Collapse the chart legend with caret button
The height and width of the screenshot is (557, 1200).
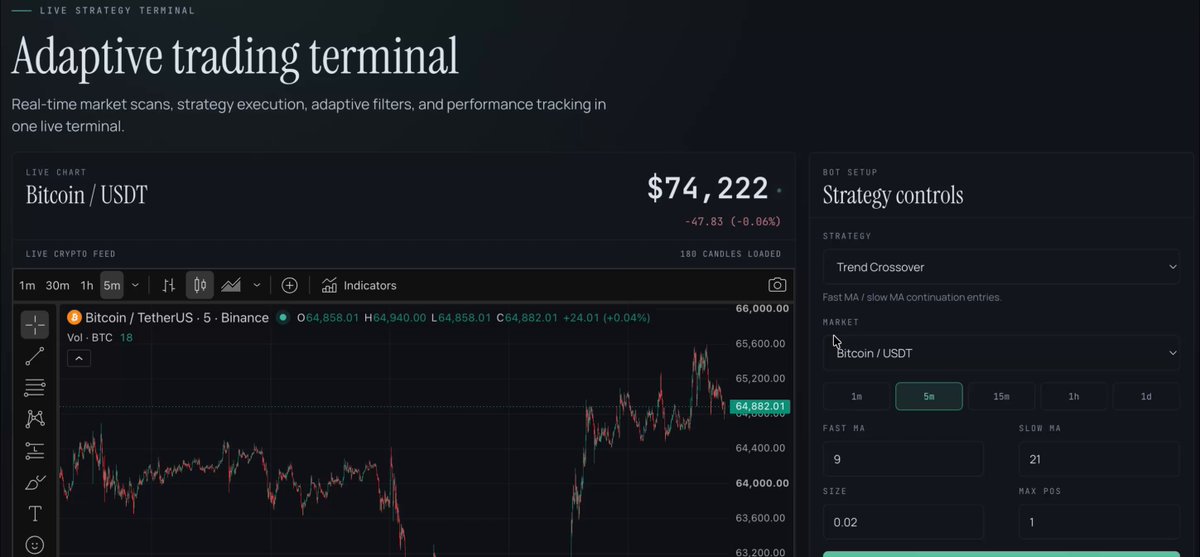coord(79,358)
